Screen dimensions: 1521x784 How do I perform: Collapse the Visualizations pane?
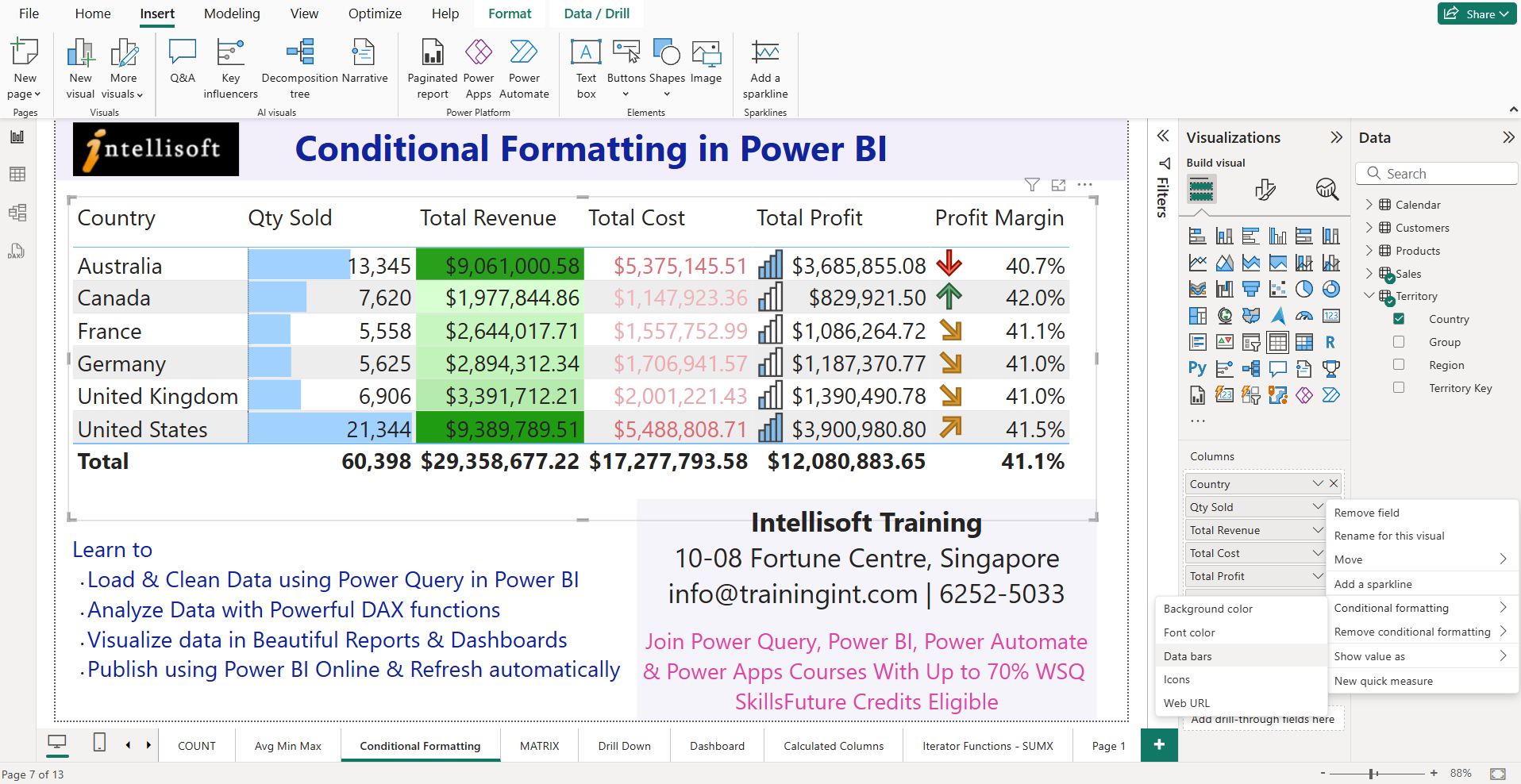pos(1337,137)
